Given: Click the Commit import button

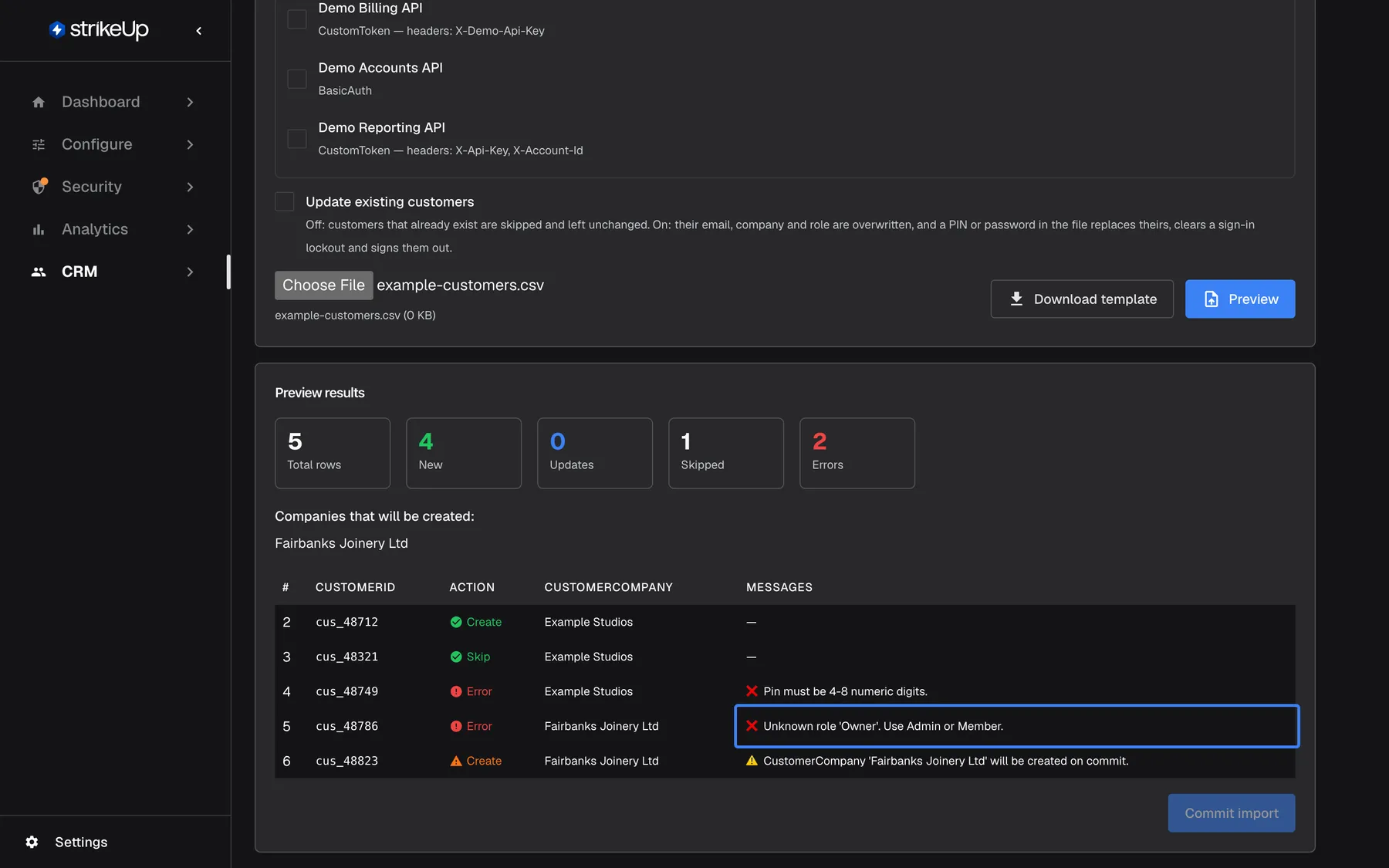Looking at the screenshot, I should click(1232, 813).
